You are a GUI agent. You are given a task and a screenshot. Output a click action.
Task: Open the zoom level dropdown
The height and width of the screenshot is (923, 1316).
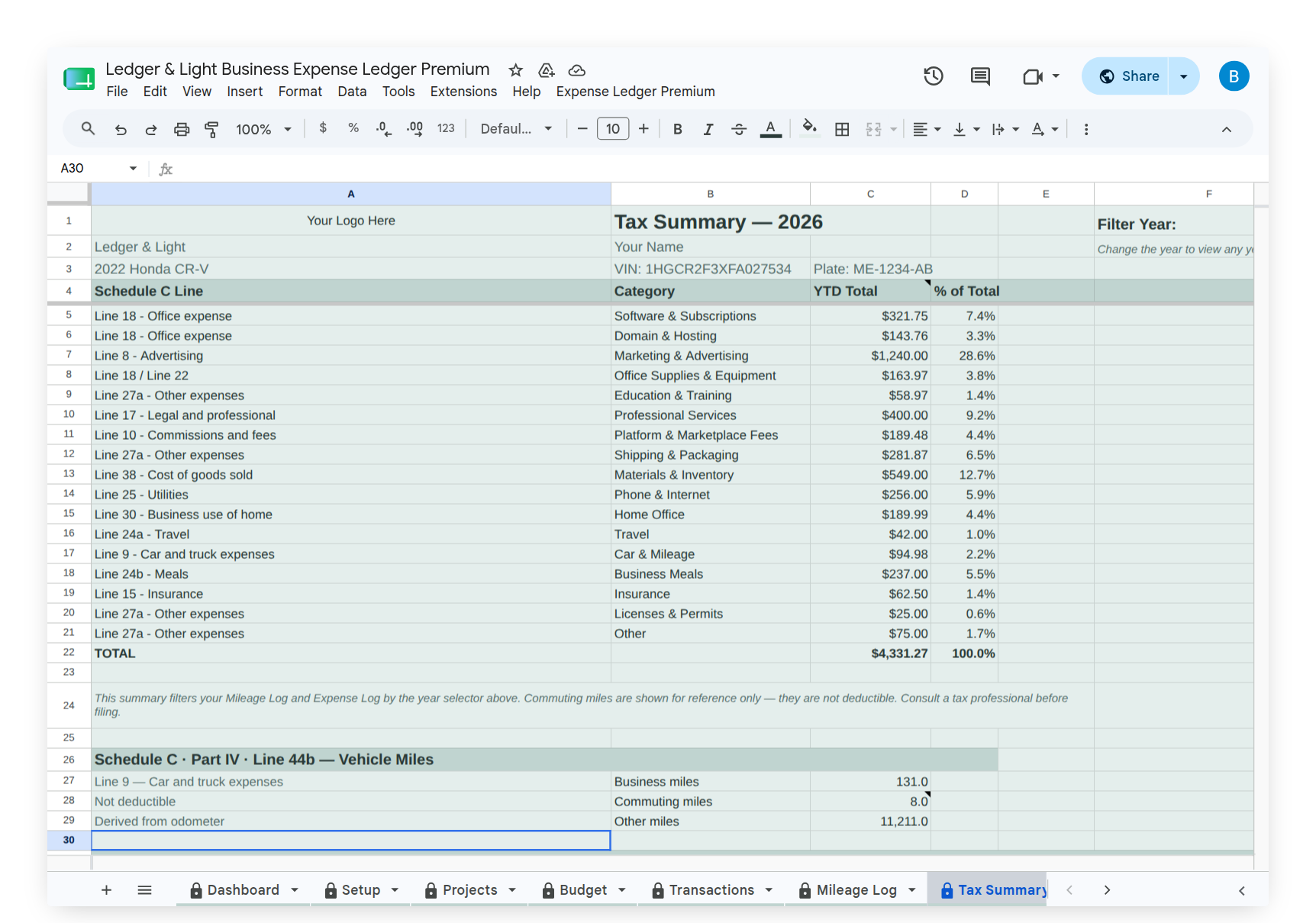(x=264, y=129)
